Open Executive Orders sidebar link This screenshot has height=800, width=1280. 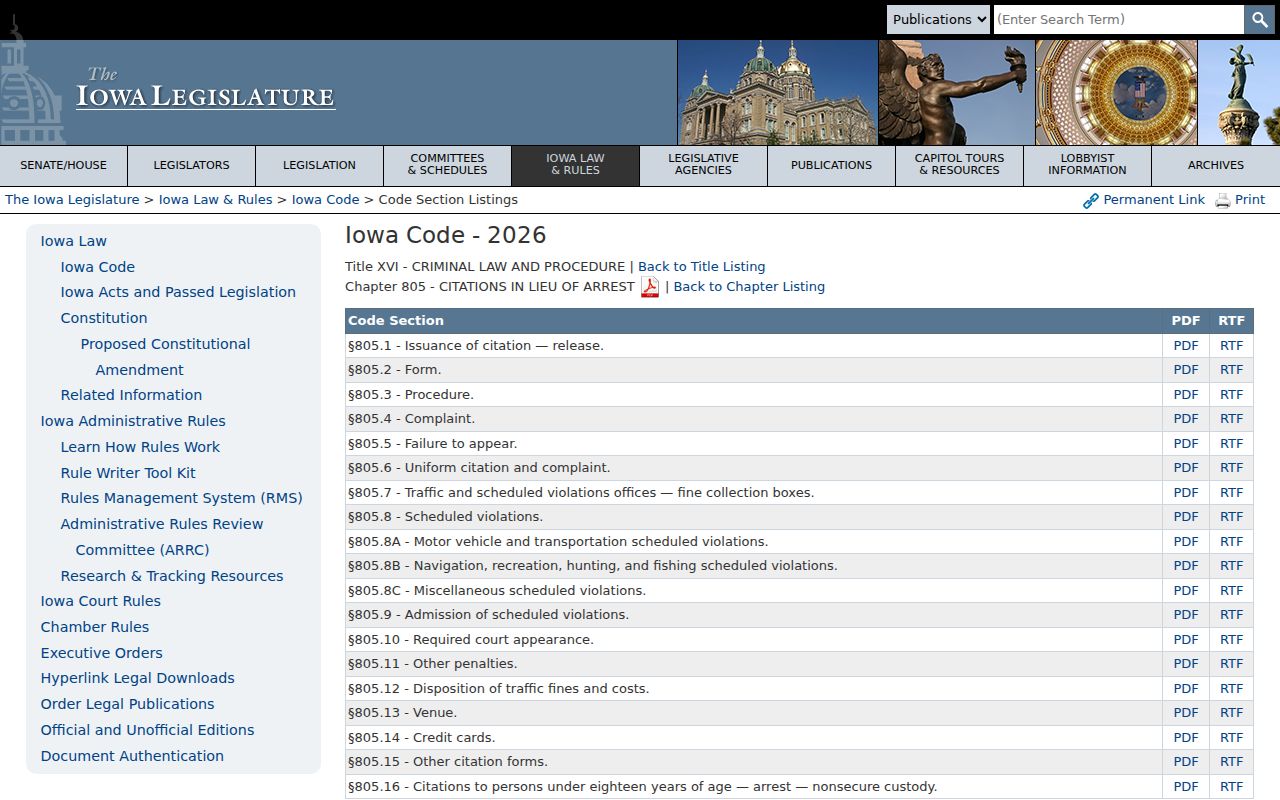click(x=101, y=653)
